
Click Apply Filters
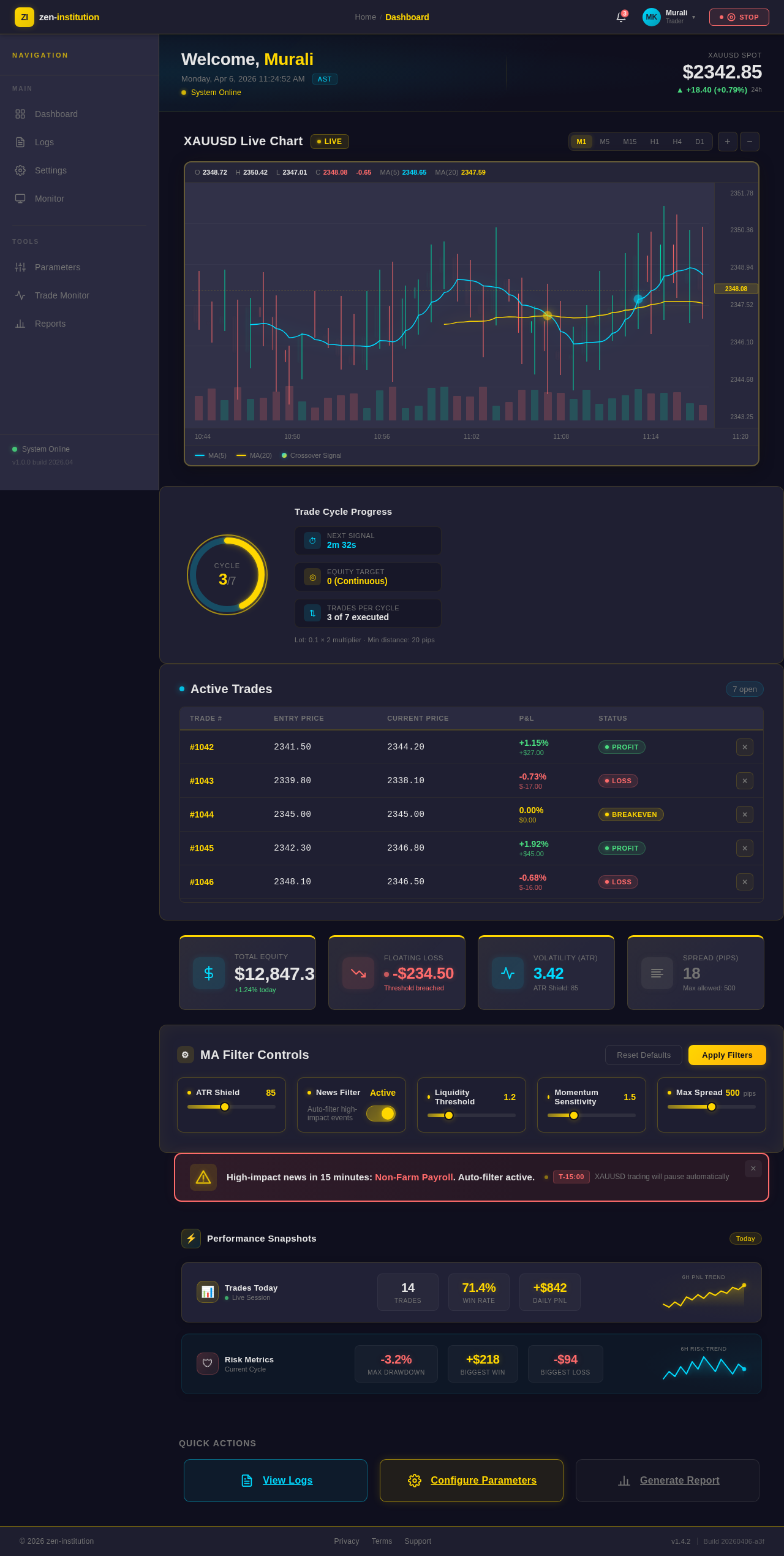pyautogui.click(x=727, y=1055)
